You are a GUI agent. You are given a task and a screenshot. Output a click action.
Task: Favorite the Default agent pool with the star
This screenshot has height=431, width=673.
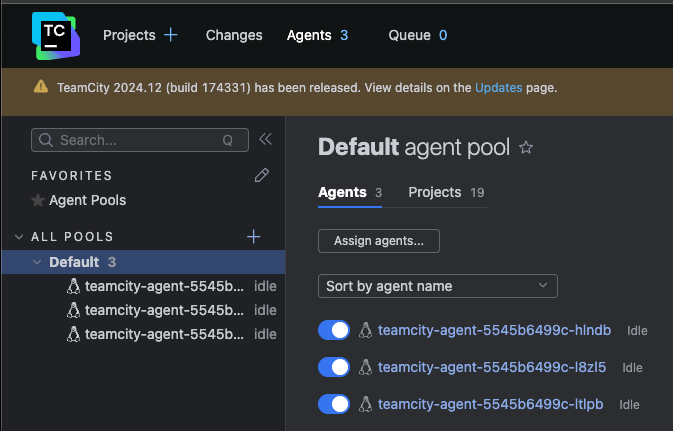pos(526,148)
